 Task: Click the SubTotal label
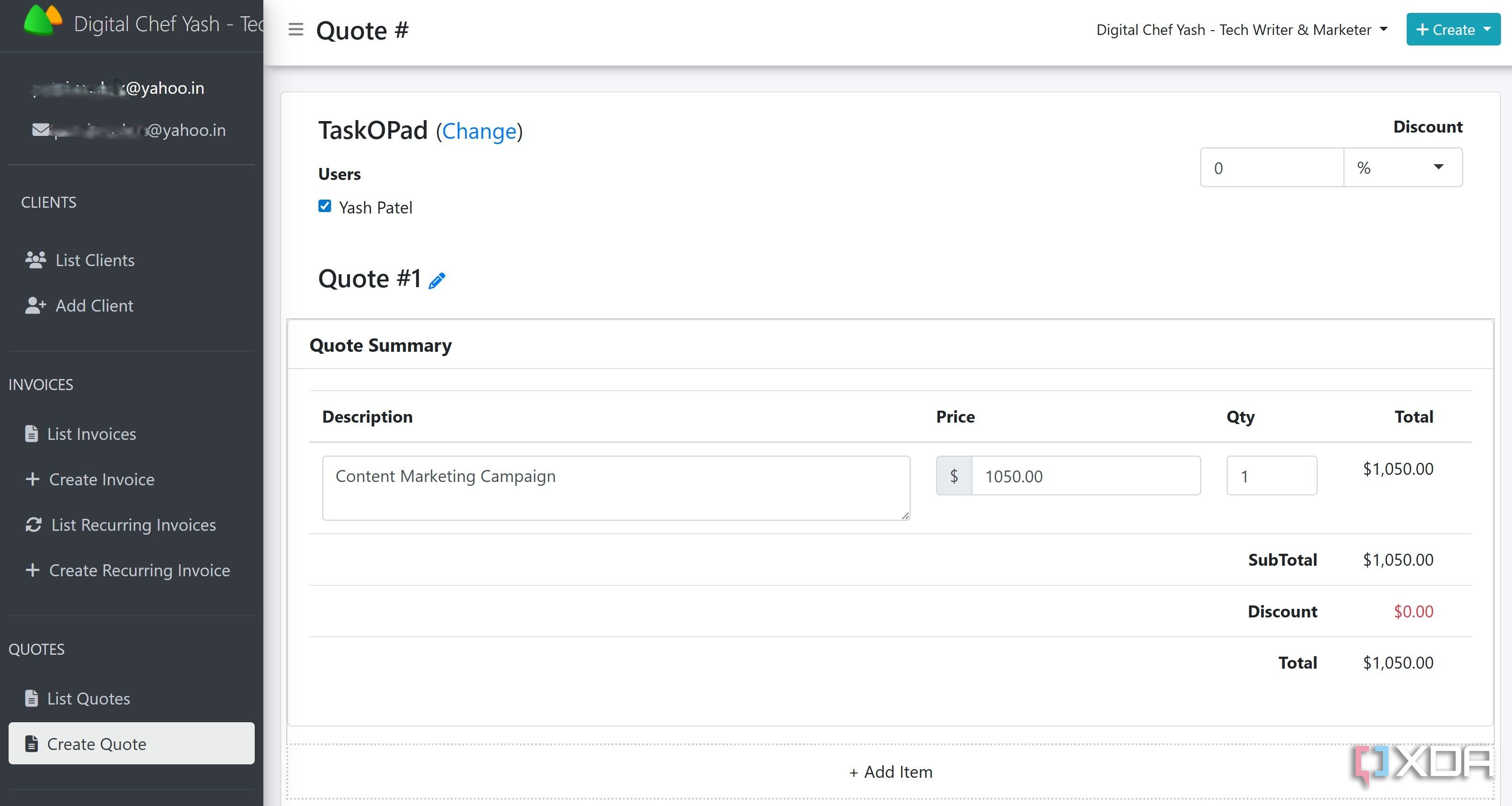[x=1283, y=559]
